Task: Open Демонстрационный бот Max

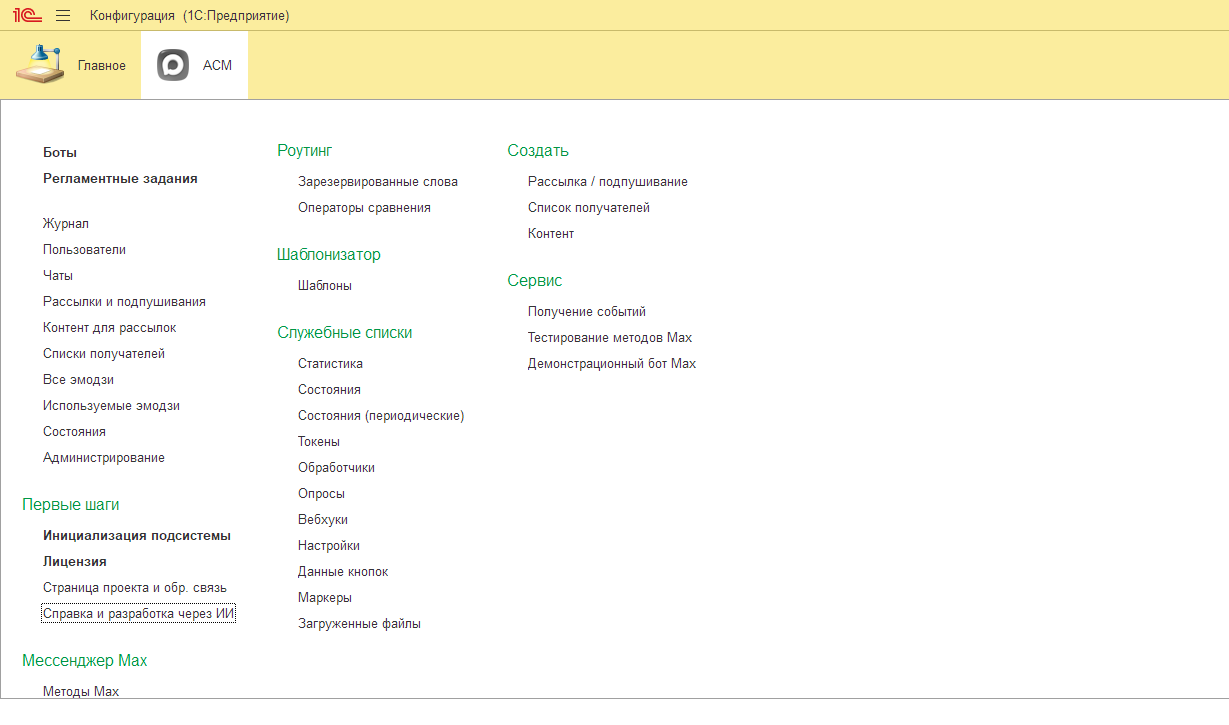Action: tap(612, 364)
